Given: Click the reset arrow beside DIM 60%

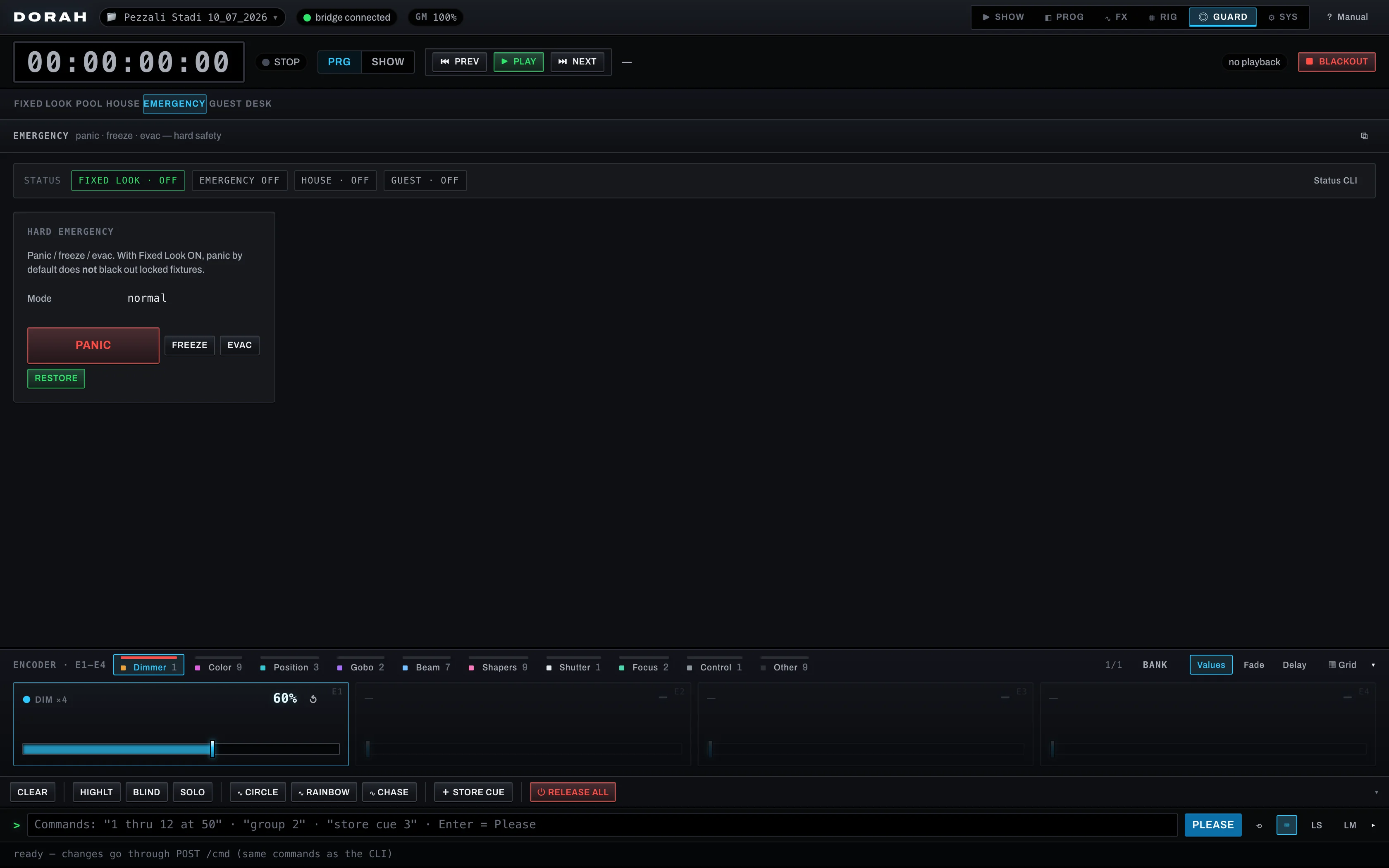Looking at the screenshot, I should 313,699.
